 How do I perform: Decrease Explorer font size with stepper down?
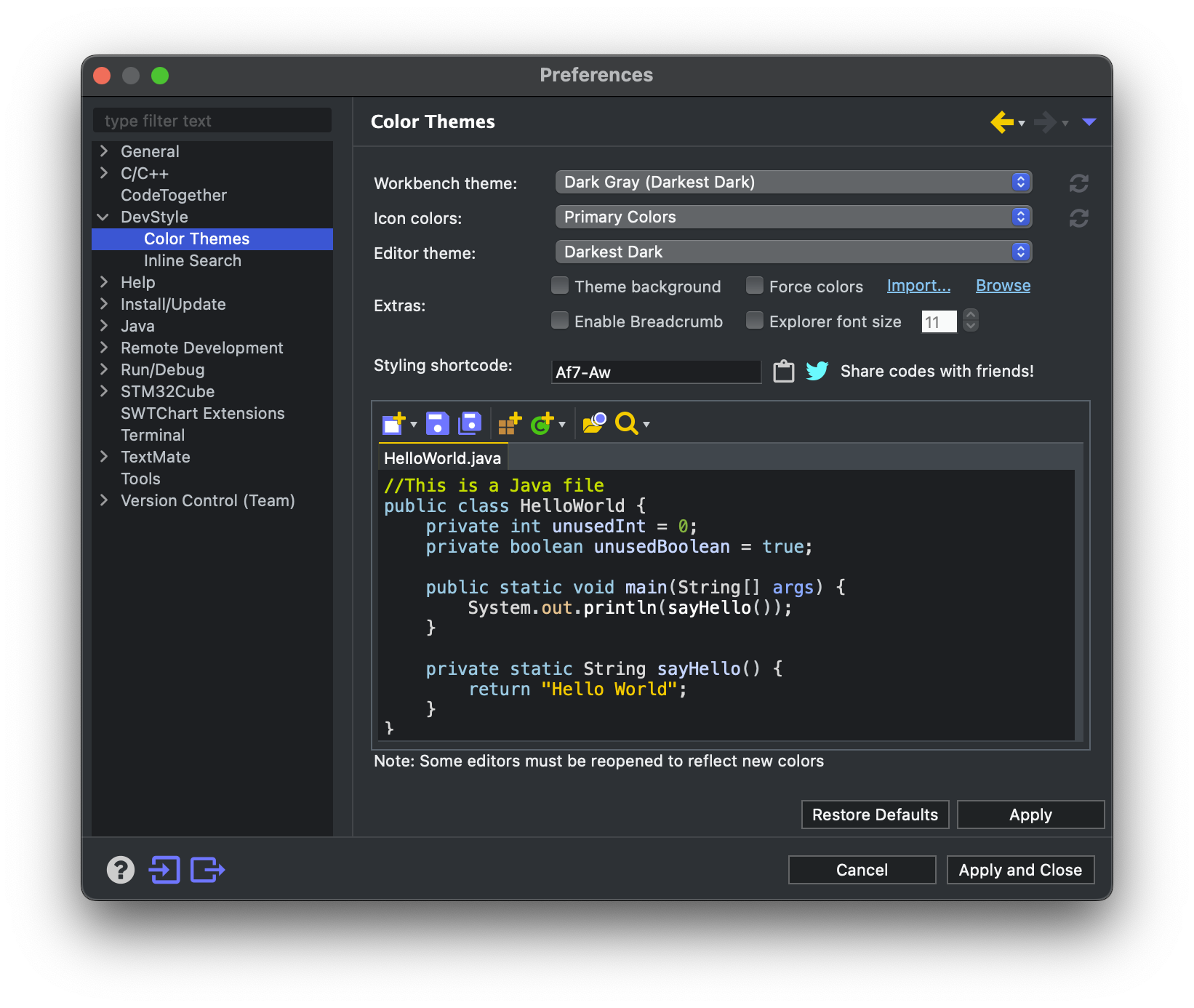(x=971, y=327)
